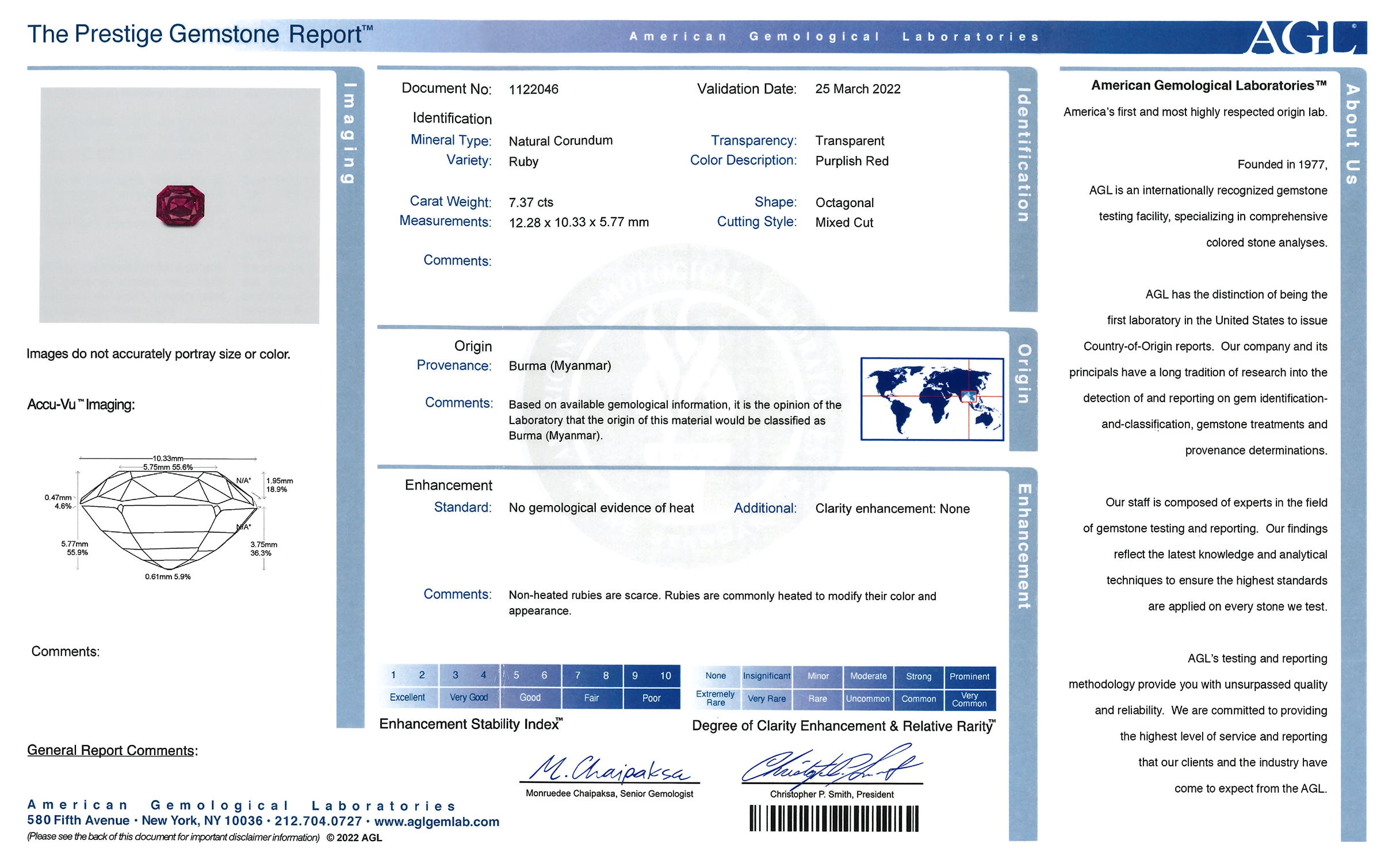Viewport: 1400px width, 863px height.
Task: Click the Non-heated rubies are scarce comment
Action: tap(722, 603)
